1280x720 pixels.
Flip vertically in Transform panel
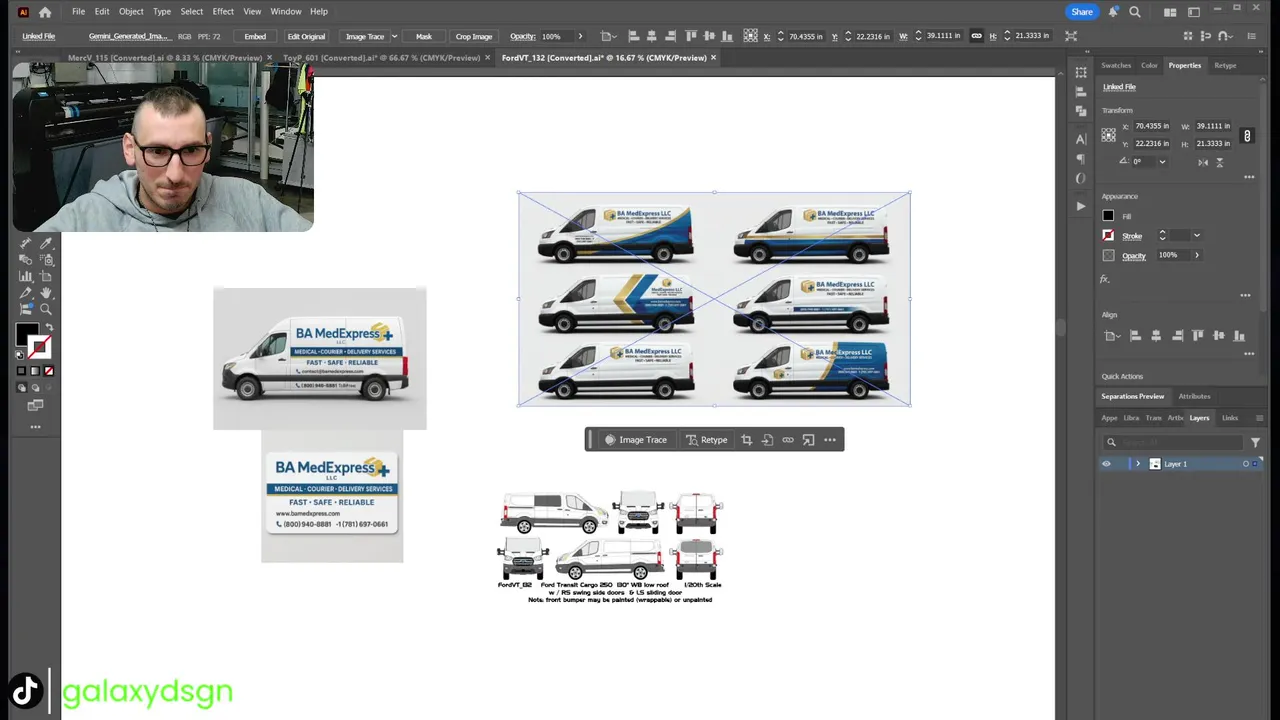(x=1220, y=162)
